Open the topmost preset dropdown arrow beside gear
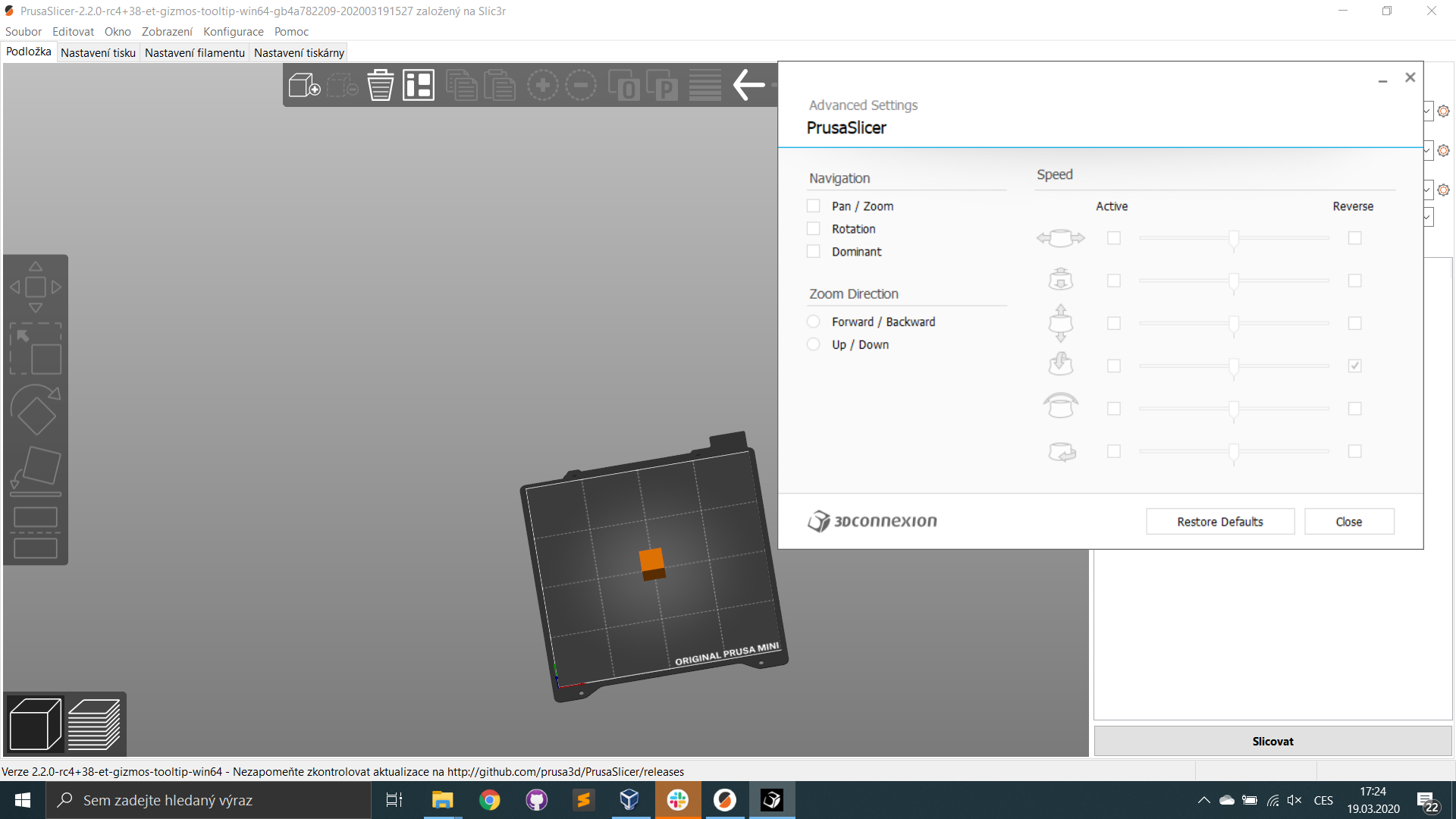The height and width of the screenshot is (819, 1456). coord(1427,111)
